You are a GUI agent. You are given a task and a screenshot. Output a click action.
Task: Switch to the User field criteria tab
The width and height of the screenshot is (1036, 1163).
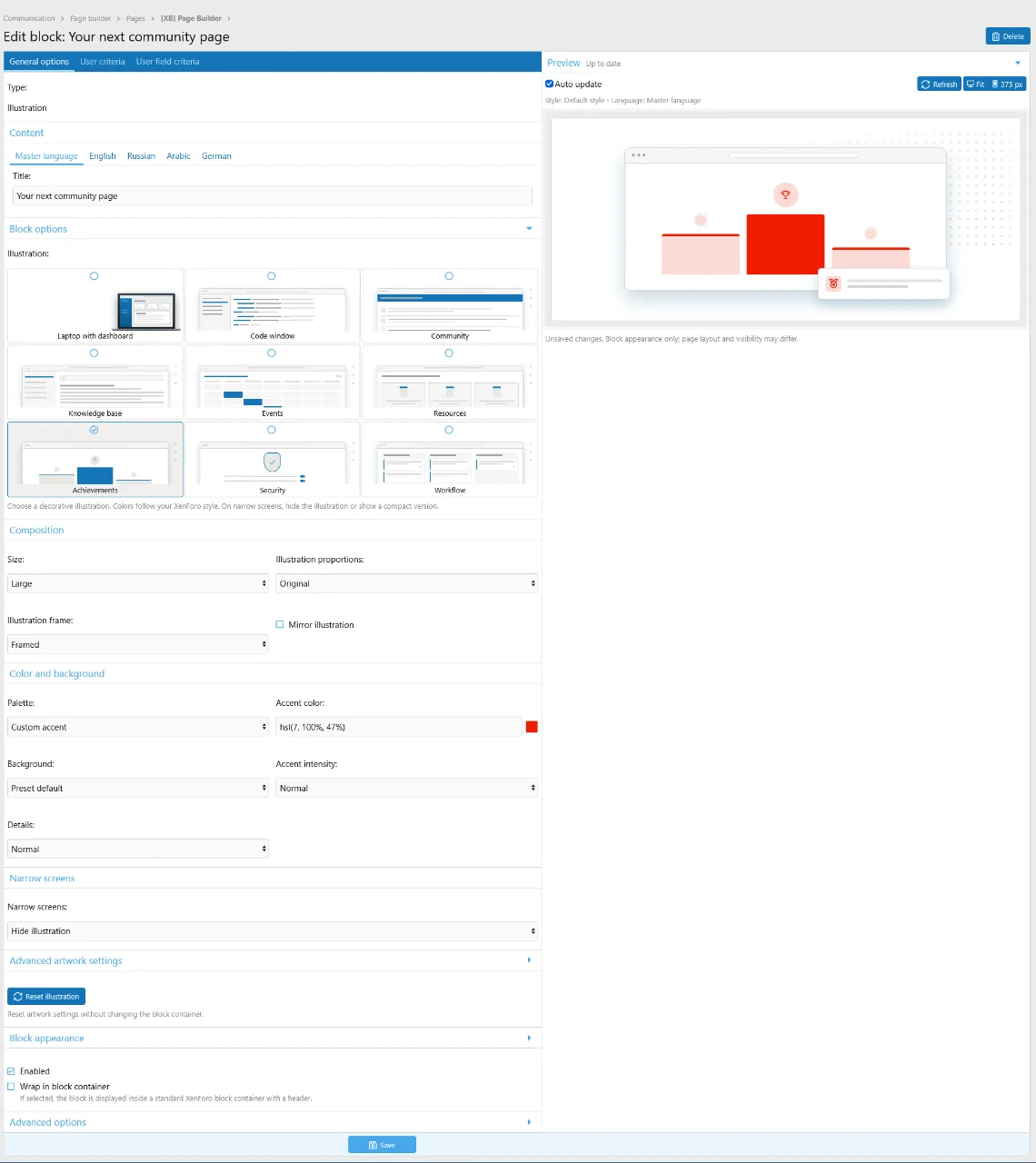[167, 62]
